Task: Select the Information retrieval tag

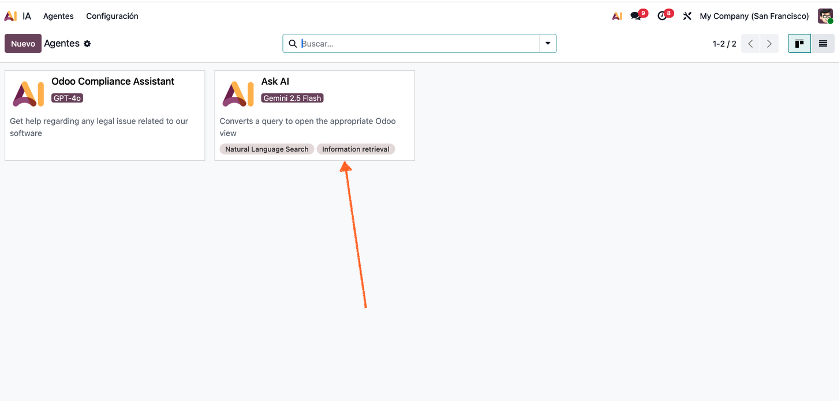Action: (x=356, y=149)
